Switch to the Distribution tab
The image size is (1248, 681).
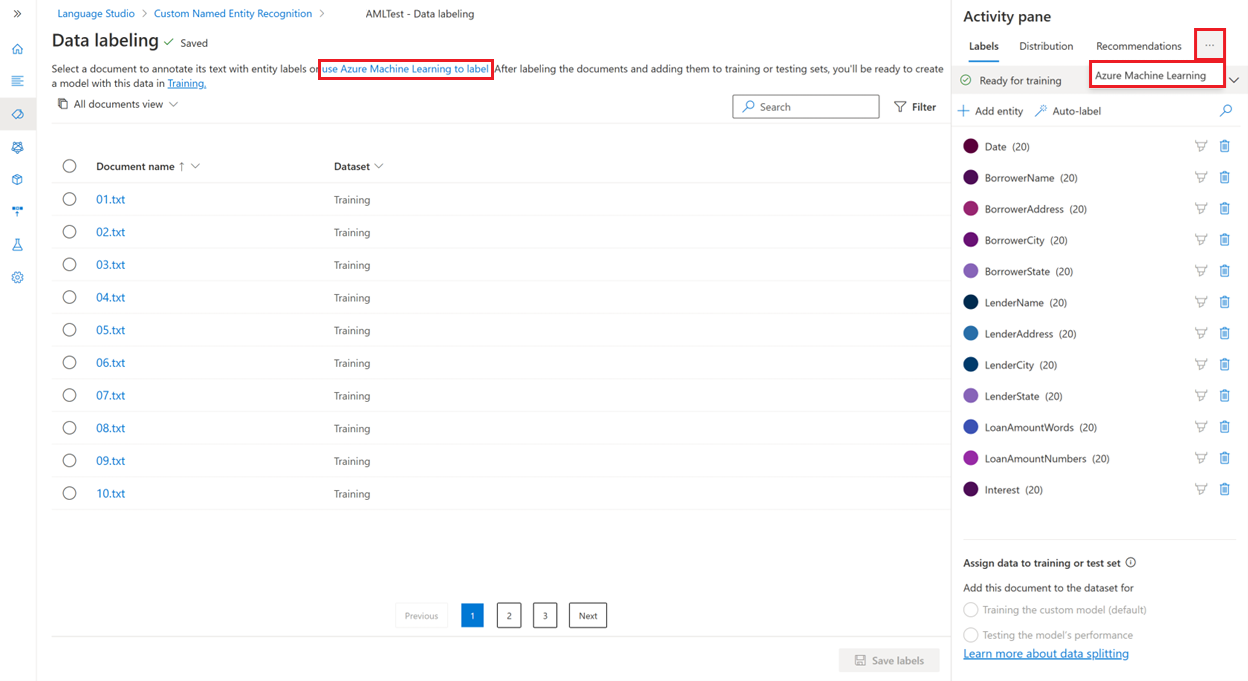(x=1046, y=46)
